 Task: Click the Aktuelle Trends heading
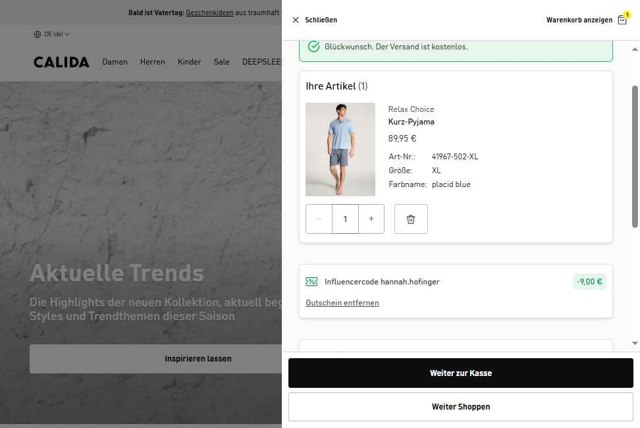click(x=117, y=273)
